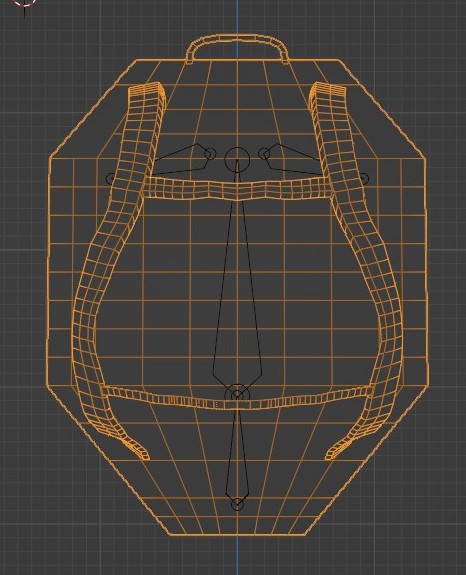Viewport: 466px width, 575px height.
Task: Click the far-right bone tip circle beside right strap
Action: (x=364, y=179)
